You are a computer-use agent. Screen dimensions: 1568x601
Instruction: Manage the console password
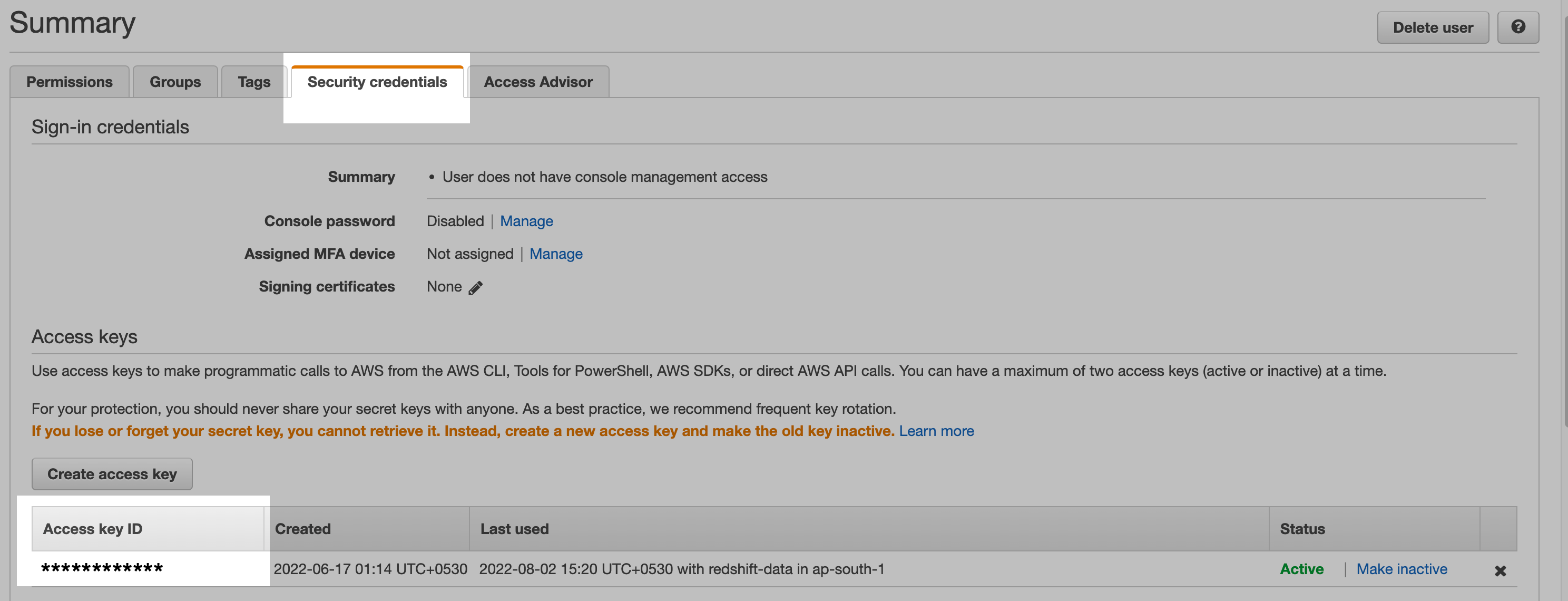[526, 221]
